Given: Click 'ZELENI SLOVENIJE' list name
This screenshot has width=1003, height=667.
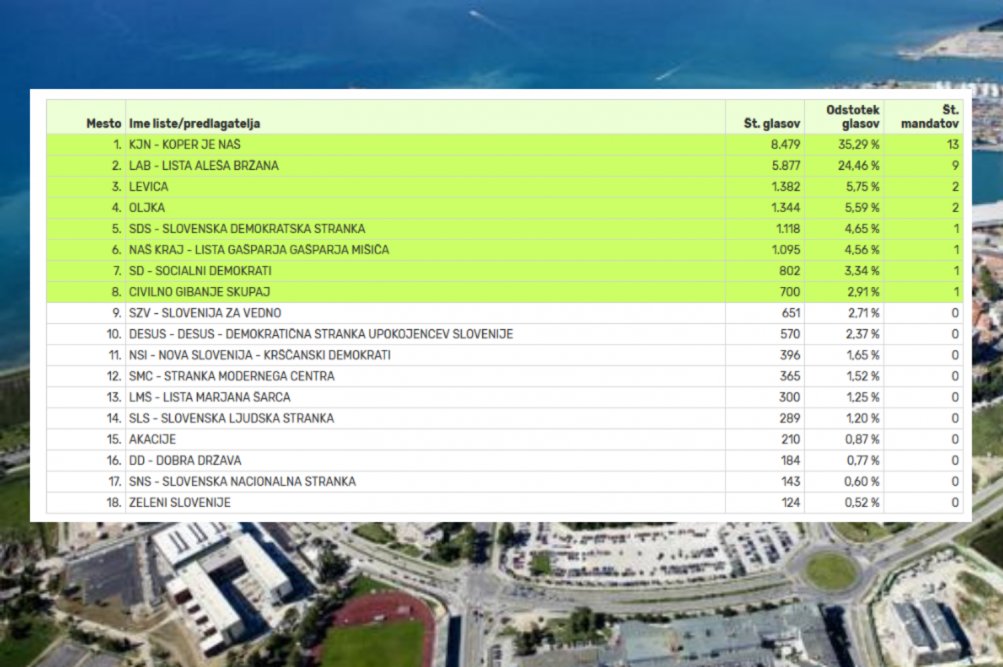Looking at the screenshot, I should tap(180, 503).
